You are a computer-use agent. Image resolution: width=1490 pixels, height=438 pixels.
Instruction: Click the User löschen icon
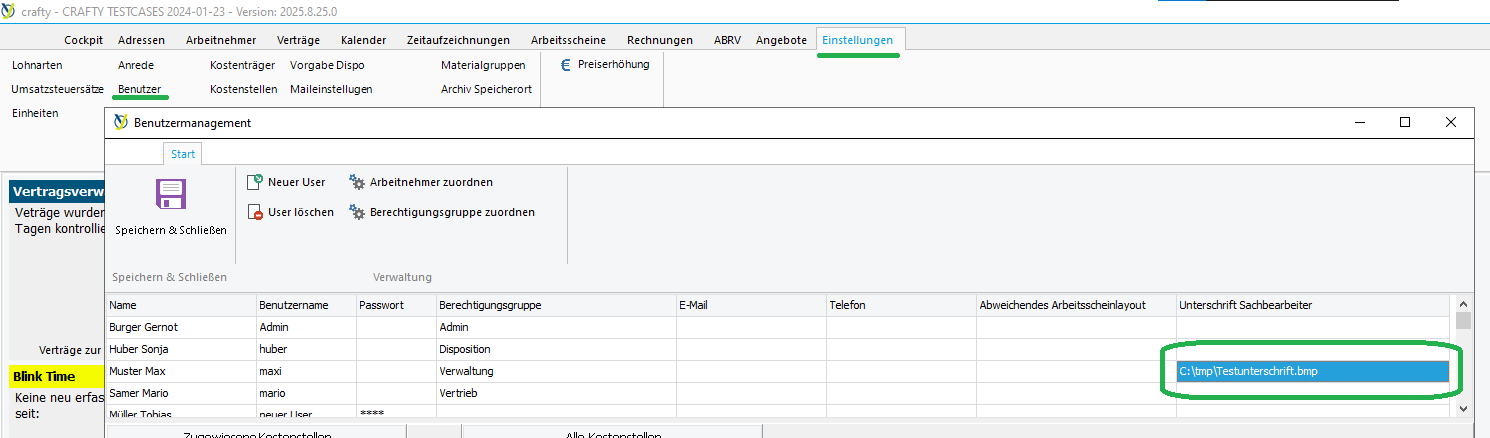[255, 212]
